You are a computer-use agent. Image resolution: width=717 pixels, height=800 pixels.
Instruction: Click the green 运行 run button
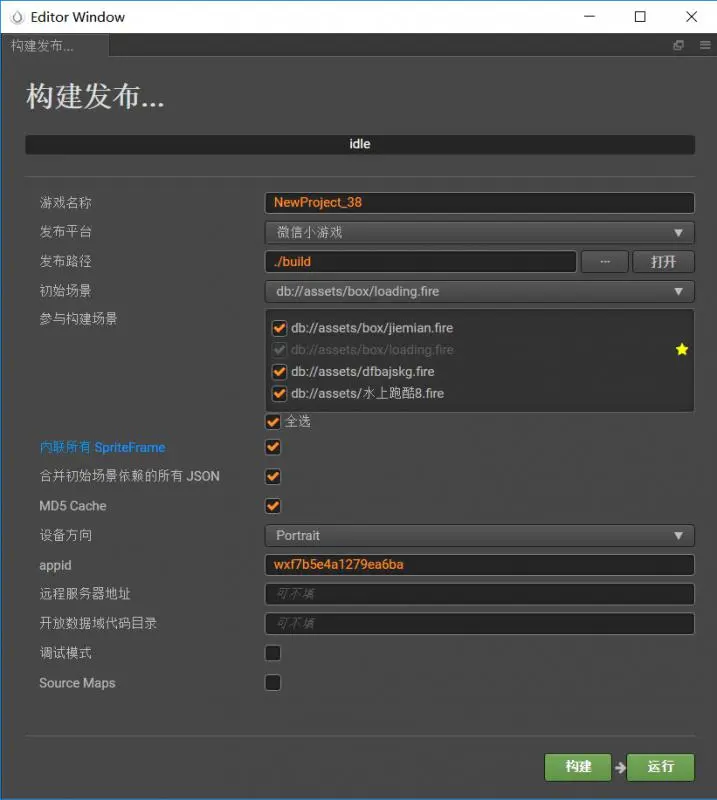pyautogui.click(x=660, y=767)
